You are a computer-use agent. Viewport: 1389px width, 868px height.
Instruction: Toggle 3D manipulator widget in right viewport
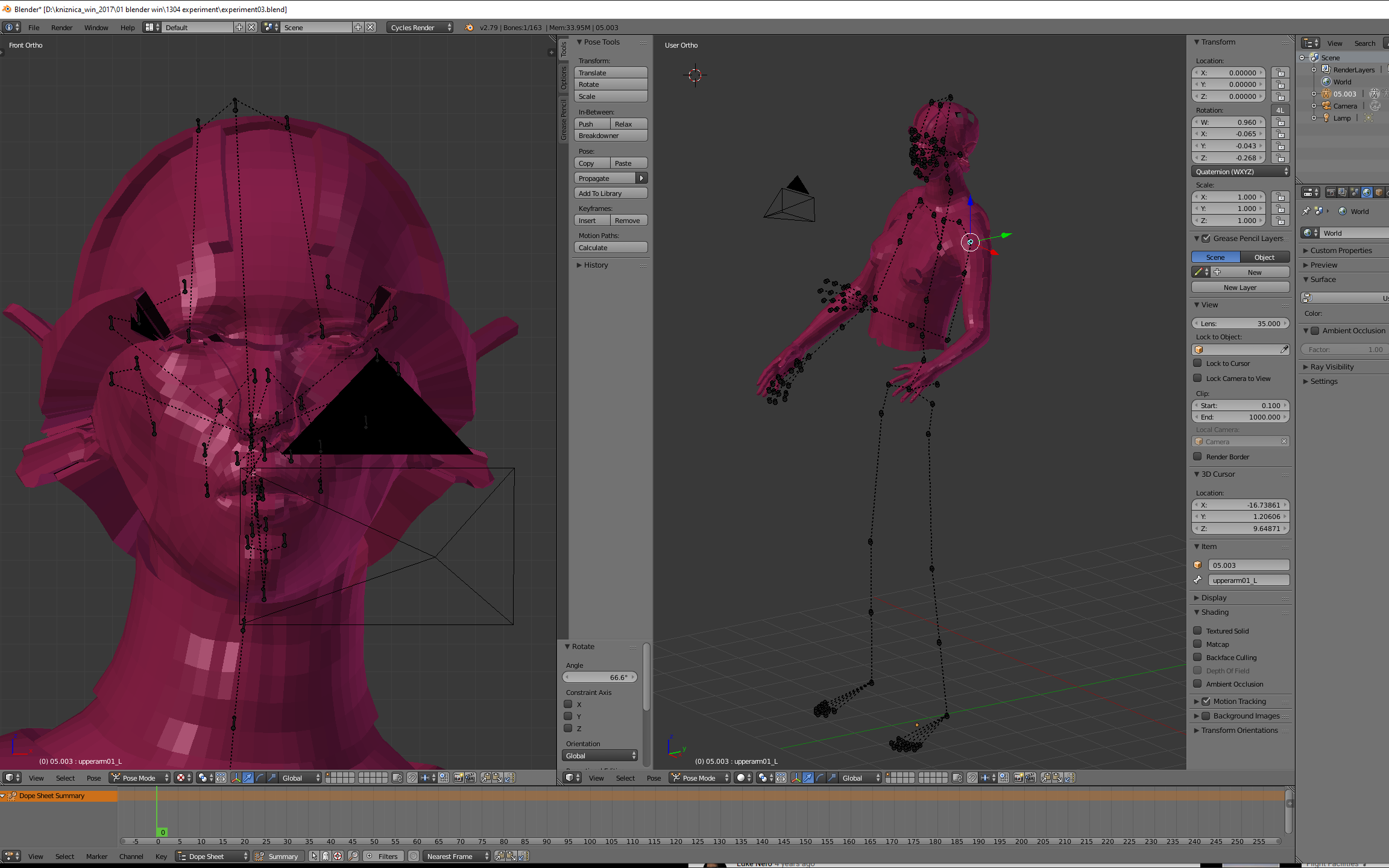pyautogui.click(x=796, y=778)
